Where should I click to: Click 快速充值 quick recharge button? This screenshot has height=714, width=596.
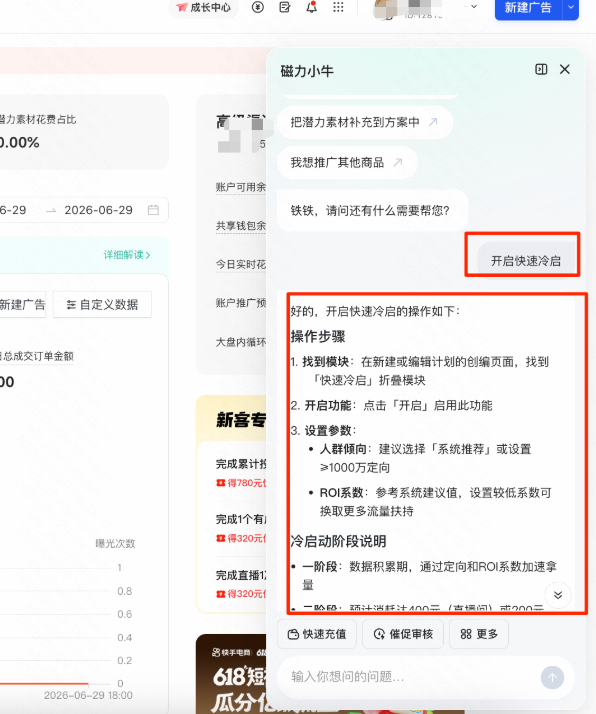[x=318, y=634]
